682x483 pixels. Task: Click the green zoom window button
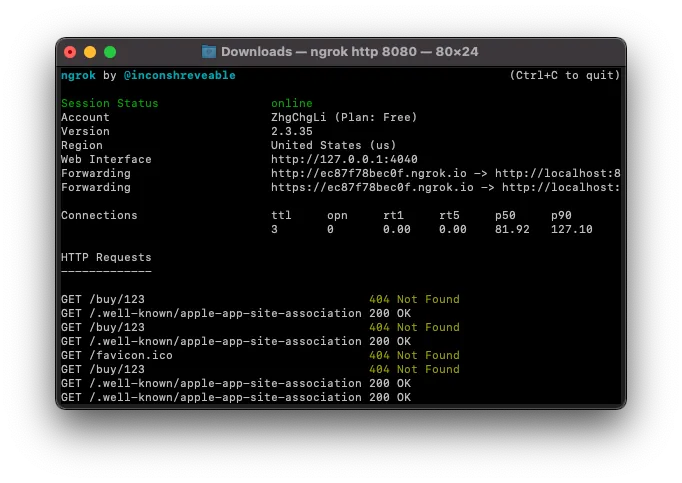click(x=110, y=52)
